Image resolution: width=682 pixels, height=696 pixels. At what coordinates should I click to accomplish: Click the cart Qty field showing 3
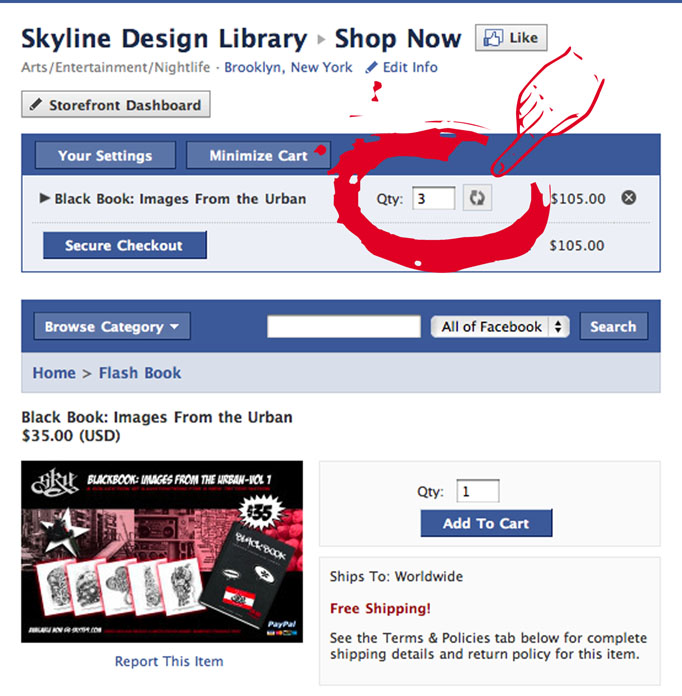[x=434, y=198]
